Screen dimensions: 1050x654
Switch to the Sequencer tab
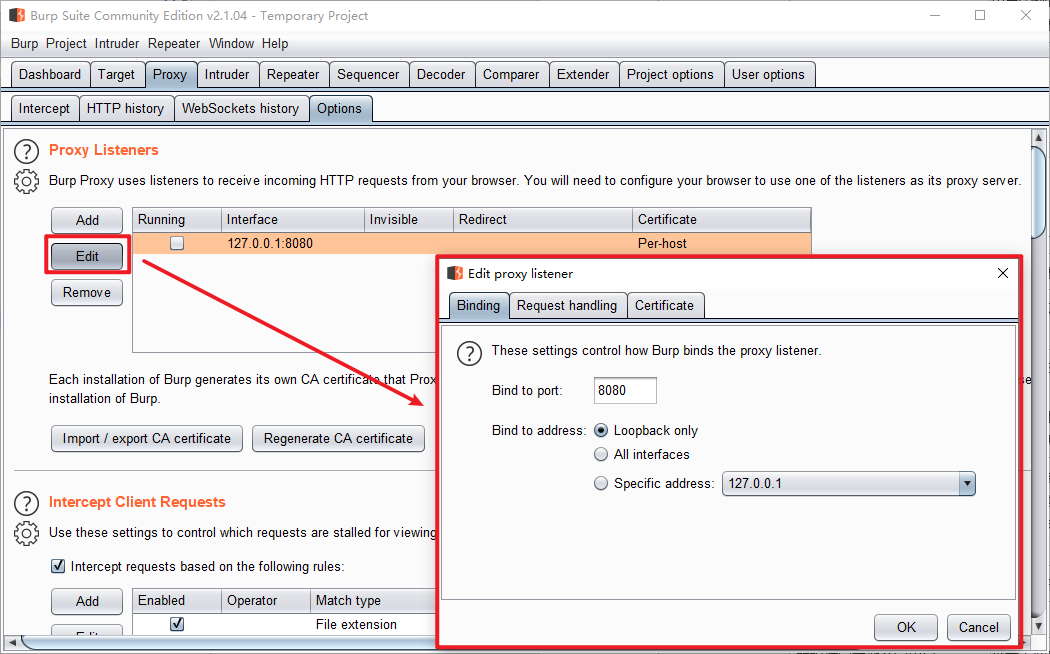coord(368,74)
